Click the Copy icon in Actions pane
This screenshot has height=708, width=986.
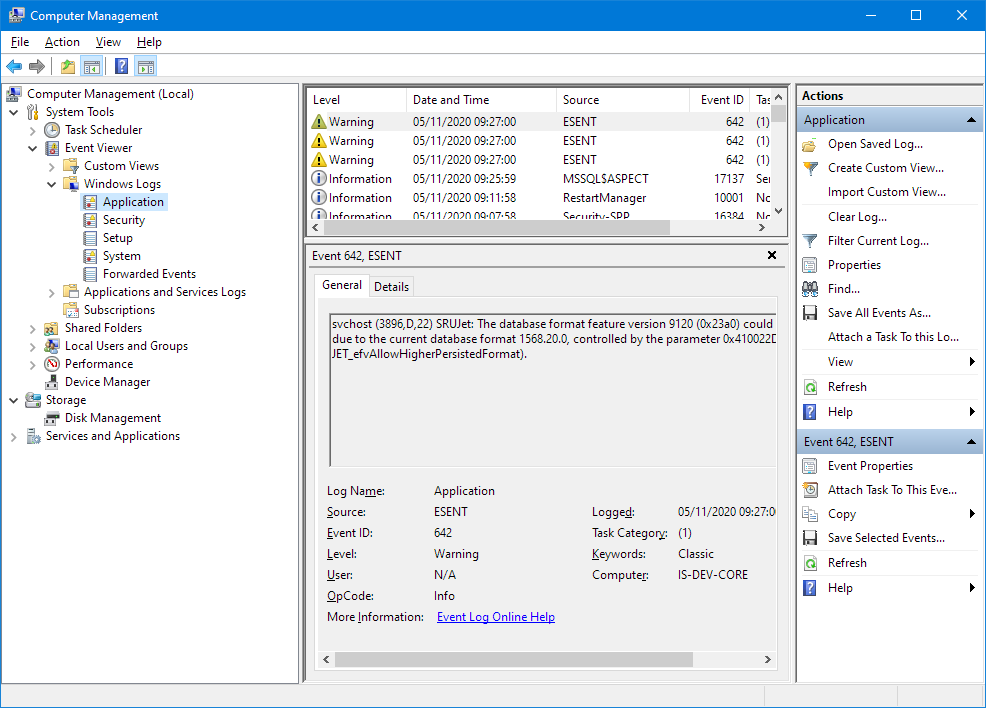pyautogui.click(x=810, y=514)
